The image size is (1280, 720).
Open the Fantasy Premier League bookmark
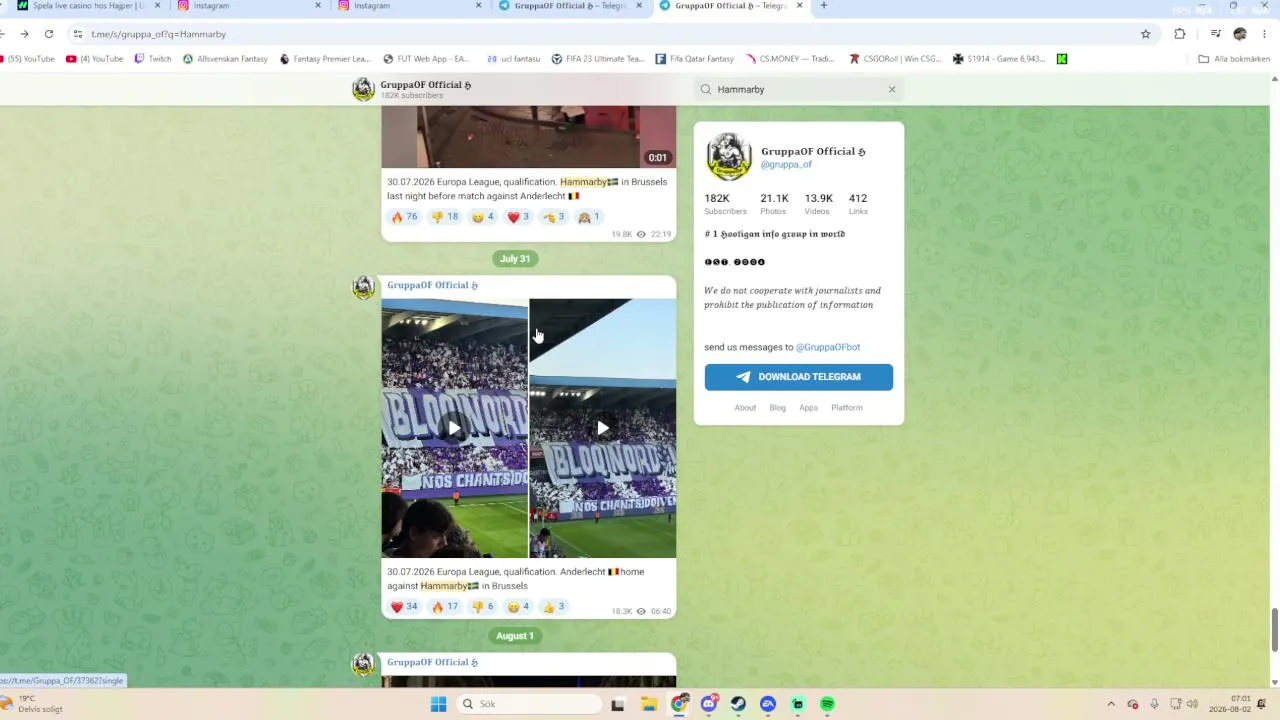coord(325,59)
